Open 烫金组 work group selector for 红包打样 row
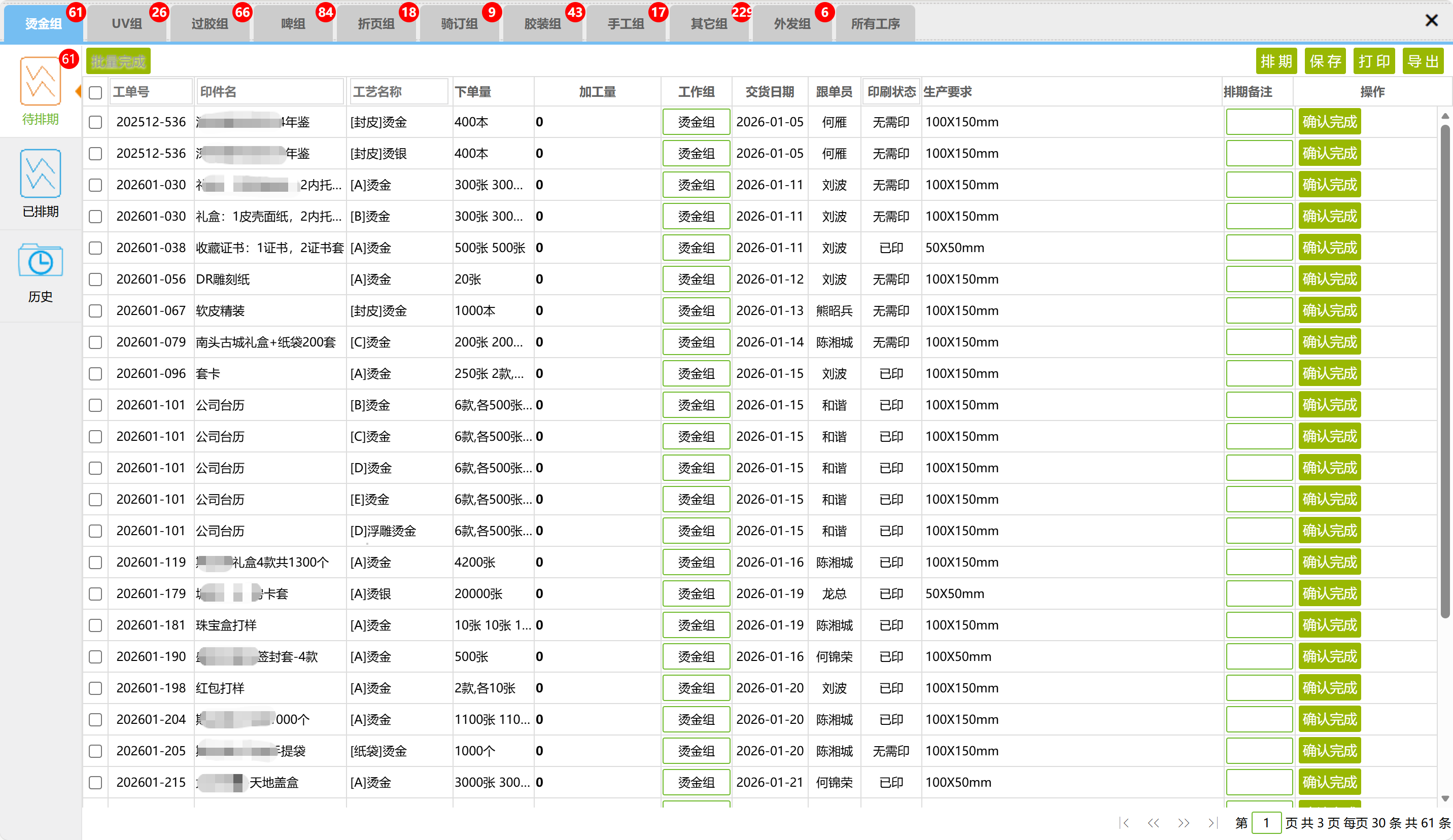Viewport: 1453px width, 840px height. pyautogui.click(x=696, y=688)
